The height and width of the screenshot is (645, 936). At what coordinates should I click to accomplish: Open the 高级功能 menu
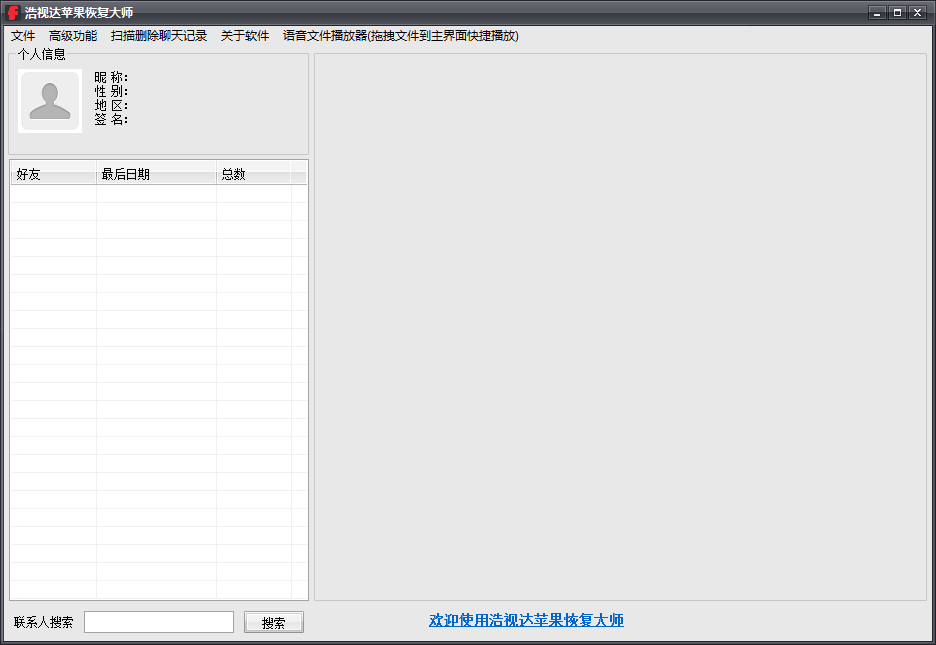coord(73,36)
